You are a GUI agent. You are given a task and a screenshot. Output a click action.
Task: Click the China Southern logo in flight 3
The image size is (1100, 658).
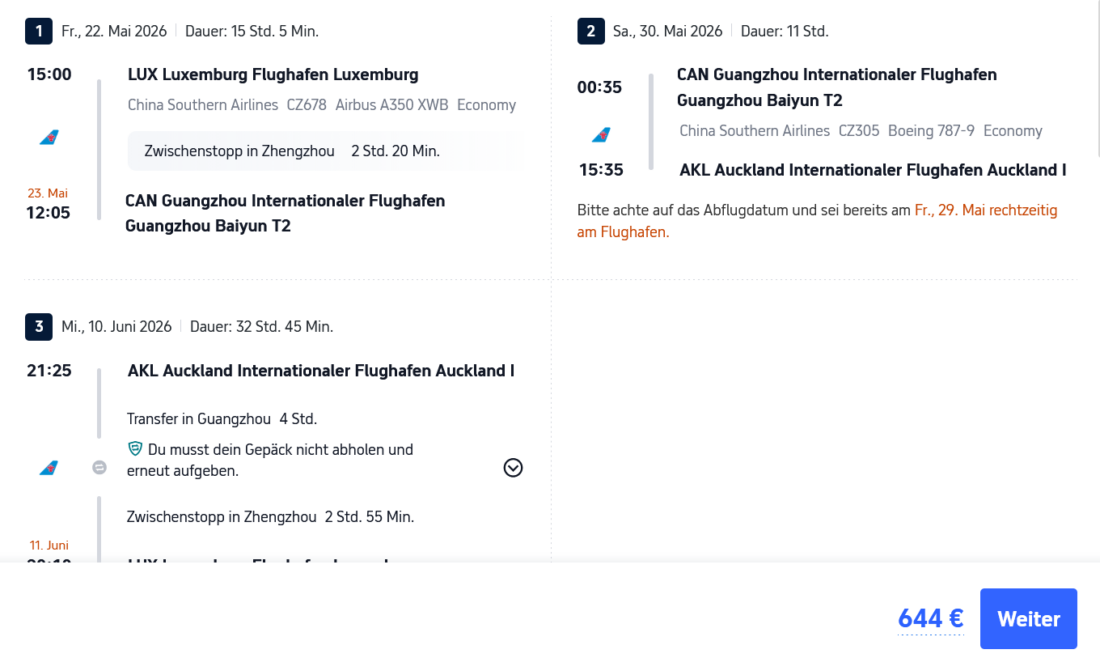tap(49, 468)
